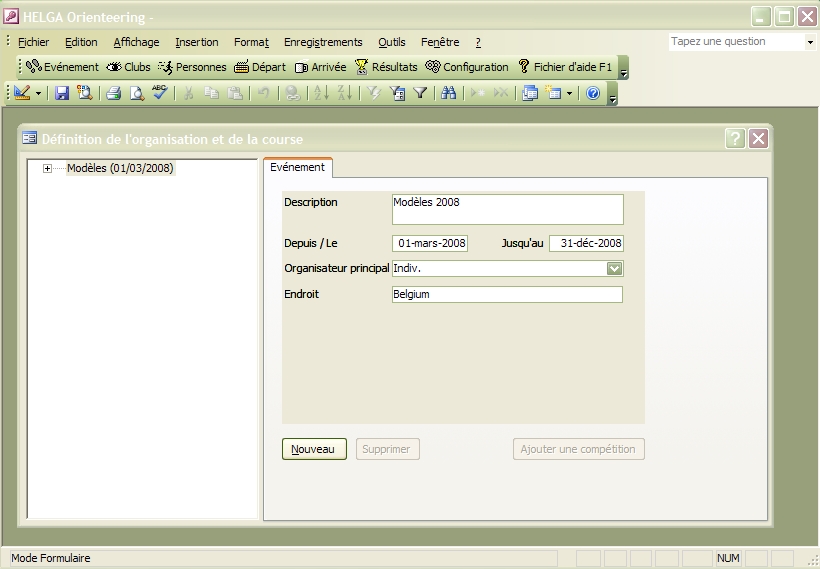Open the Configuration gears button
Viewport: 820px width, 569px height.
point(466,67)
